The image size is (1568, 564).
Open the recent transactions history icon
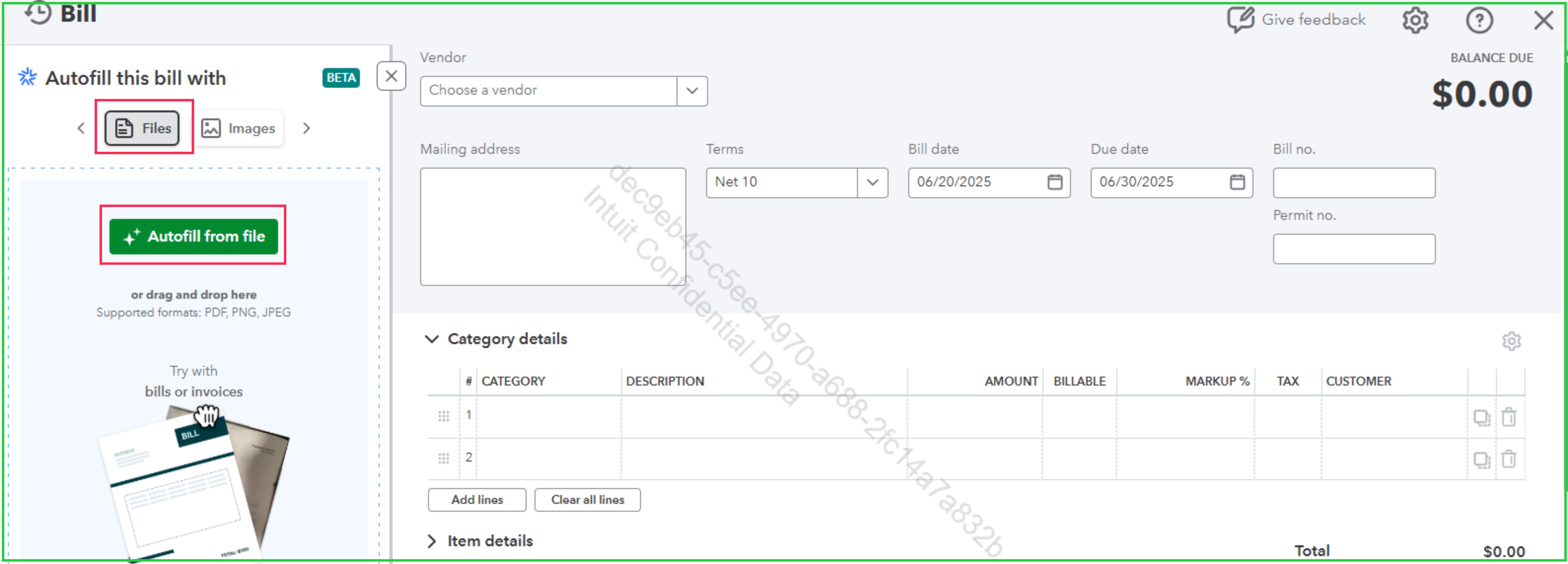[x=38, y=12]
